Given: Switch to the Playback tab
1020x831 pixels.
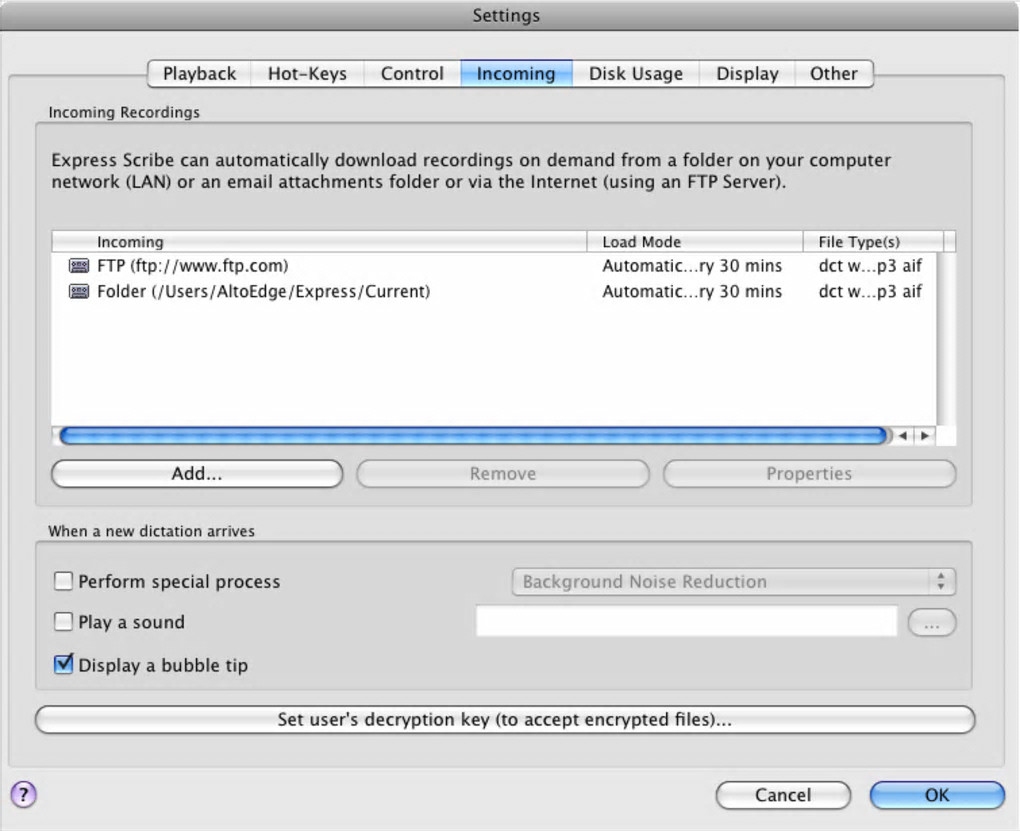Looking at the screenshot, I should pyautogui.click(x=199, y=74).
